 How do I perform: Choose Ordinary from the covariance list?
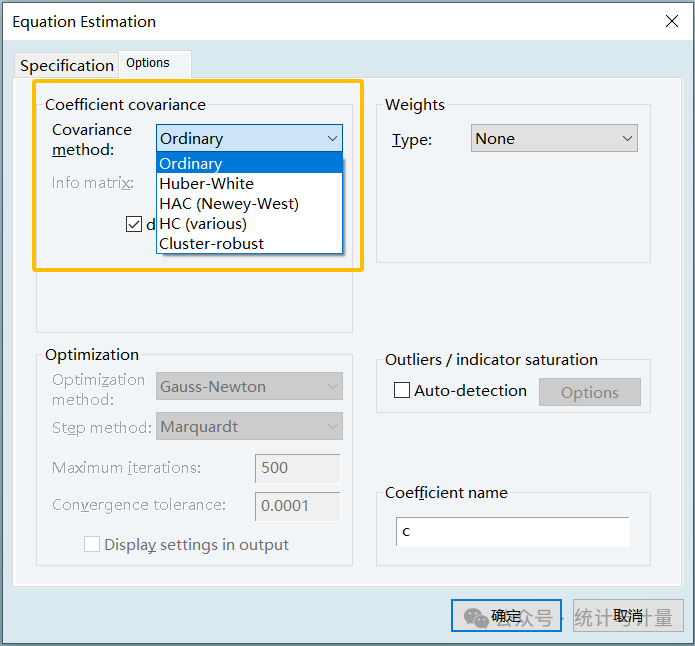pos(249,163)
